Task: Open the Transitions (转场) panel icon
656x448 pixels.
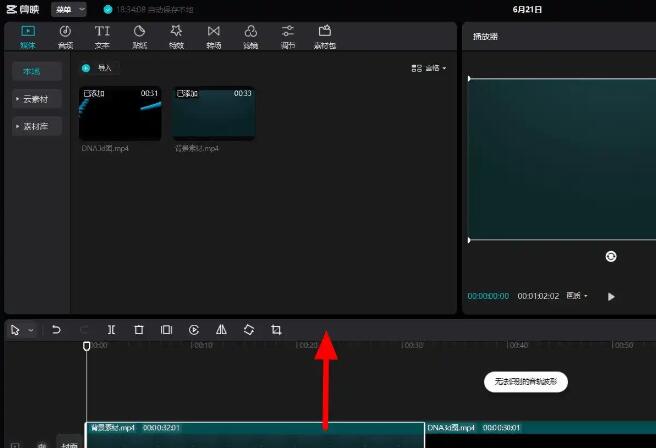Action: [213, 36]
